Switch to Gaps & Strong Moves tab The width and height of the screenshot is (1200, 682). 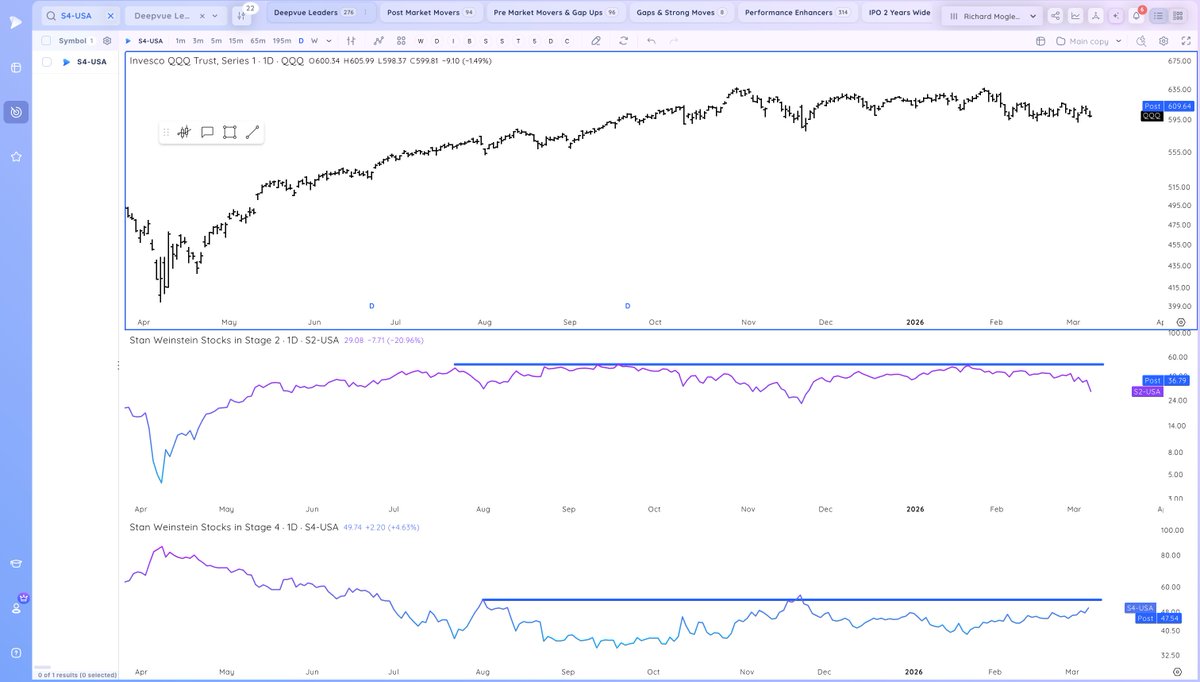click(x=681, y=13)
